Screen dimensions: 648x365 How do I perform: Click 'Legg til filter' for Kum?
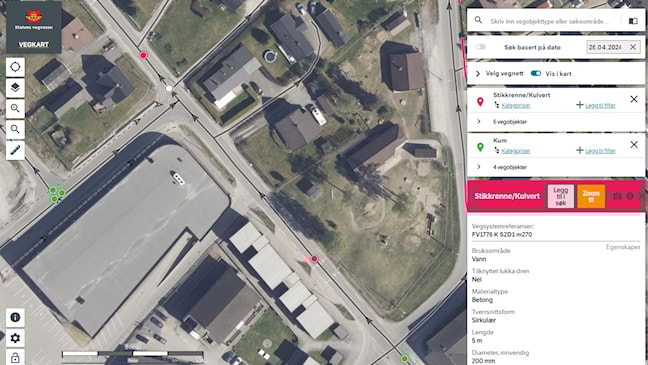click(x=600, y=151)
